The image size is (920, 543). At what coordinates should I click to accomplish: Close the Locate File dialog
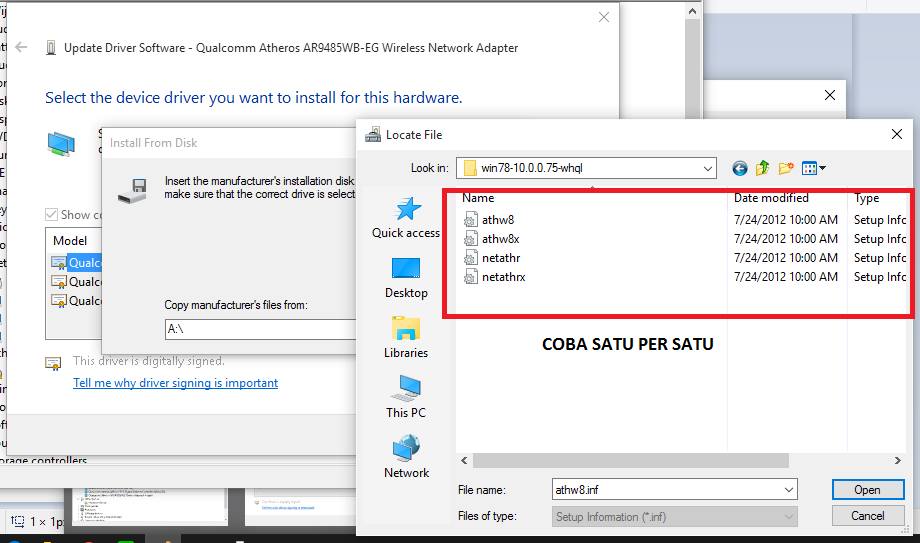897,134
